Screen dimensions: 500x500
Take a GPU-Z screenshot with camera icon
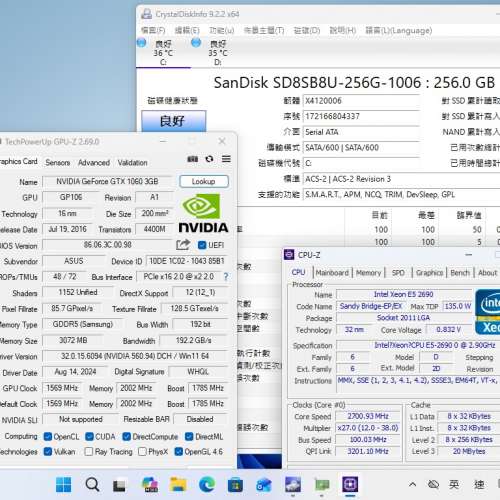tap(192, 159)
